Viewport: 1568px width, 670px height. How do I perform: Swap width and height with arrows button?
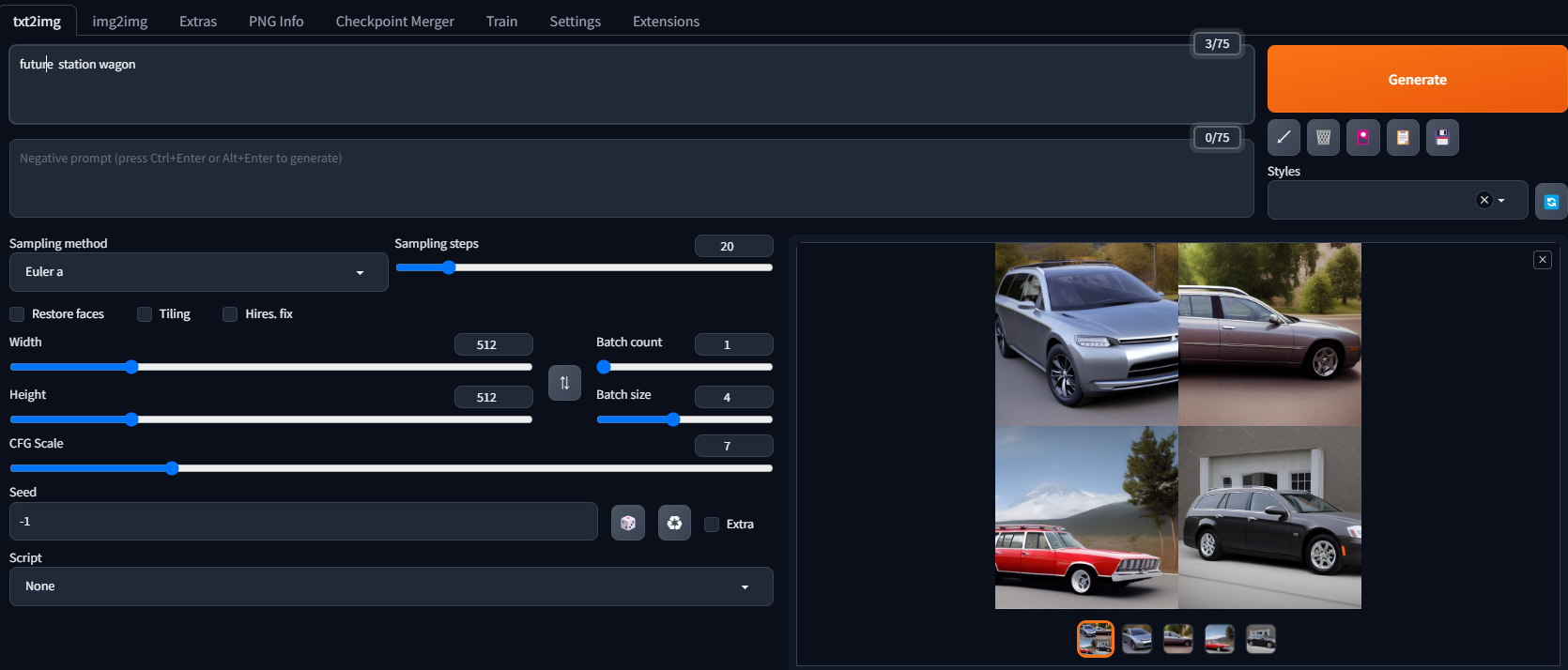(x=564, y=383)
